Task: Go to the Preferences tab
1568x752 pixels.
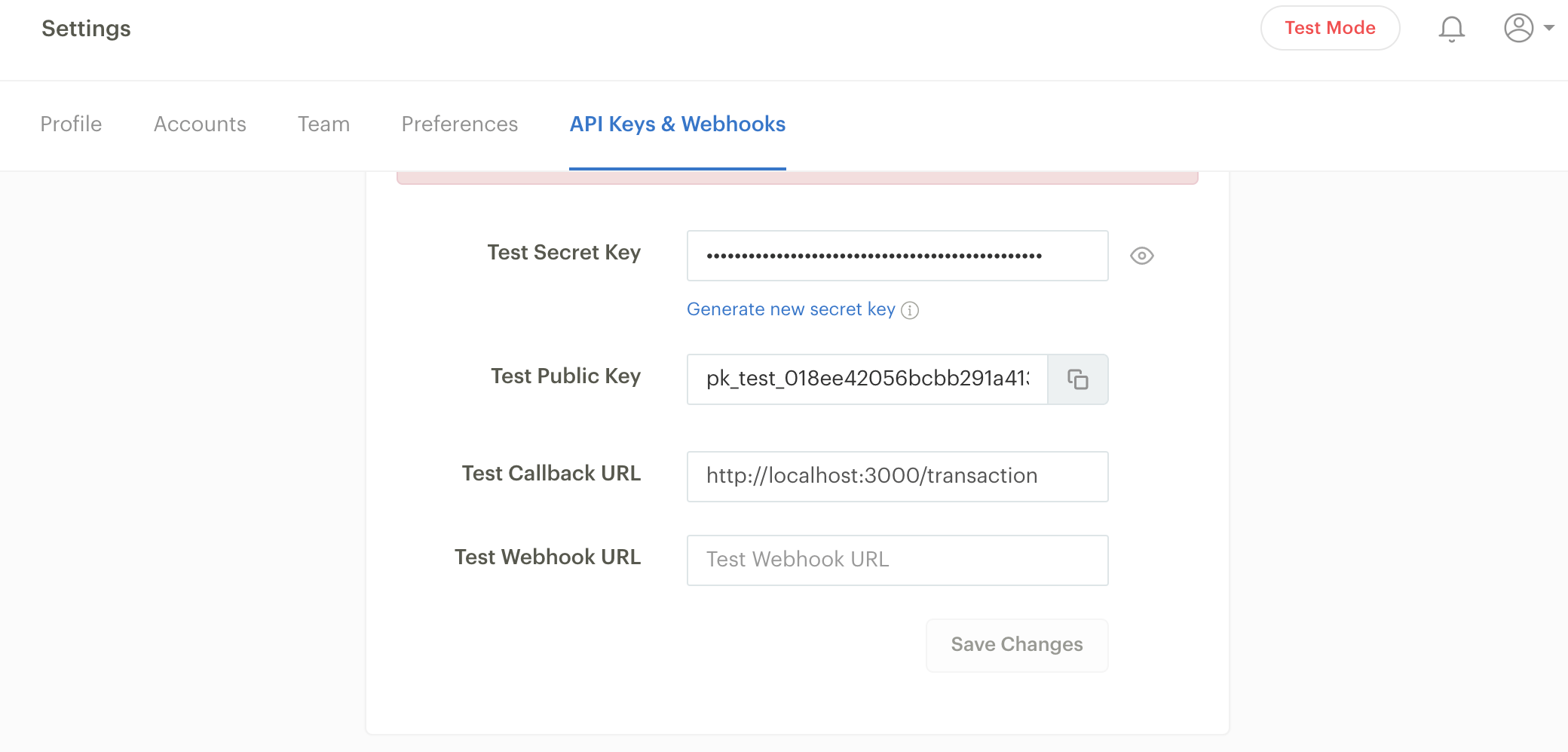Action: 459,124
